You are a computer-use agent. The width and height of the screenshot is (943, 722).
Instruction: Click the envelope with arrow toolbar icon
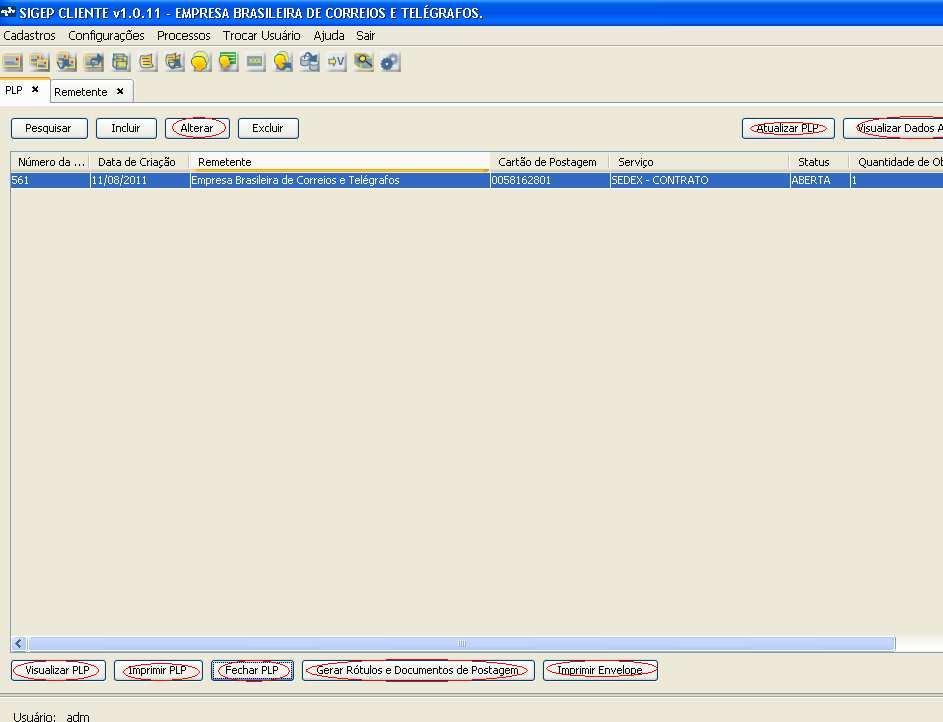[x=93, y=61]
